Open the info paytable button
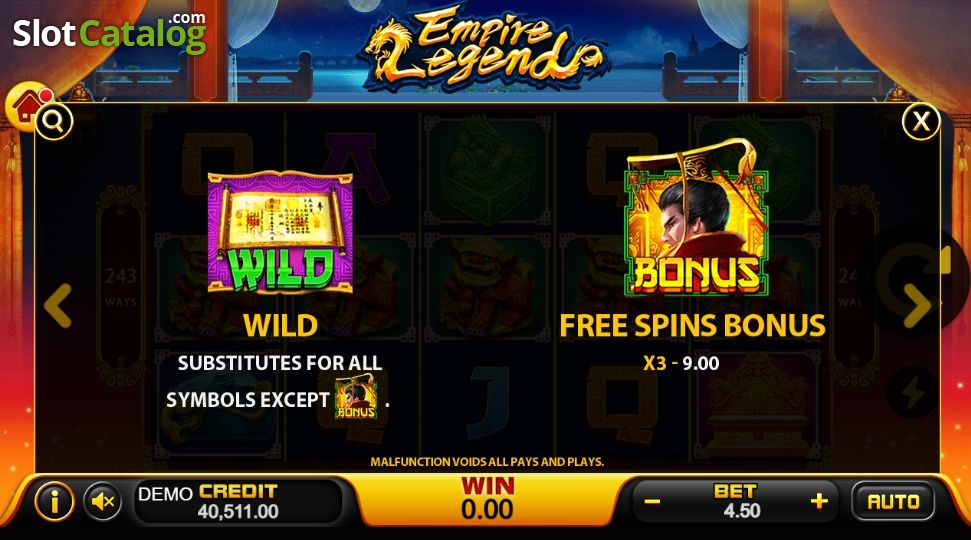 (x=54, y=501)
